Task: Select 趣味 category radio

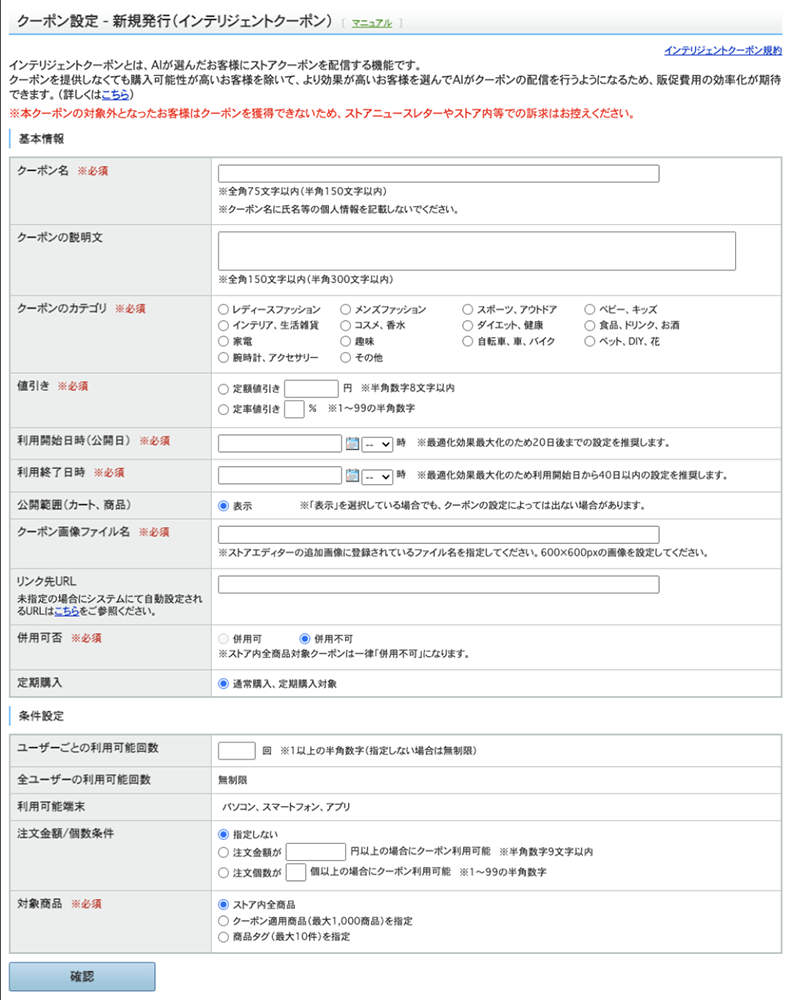Action: click(x=346, y=341)
